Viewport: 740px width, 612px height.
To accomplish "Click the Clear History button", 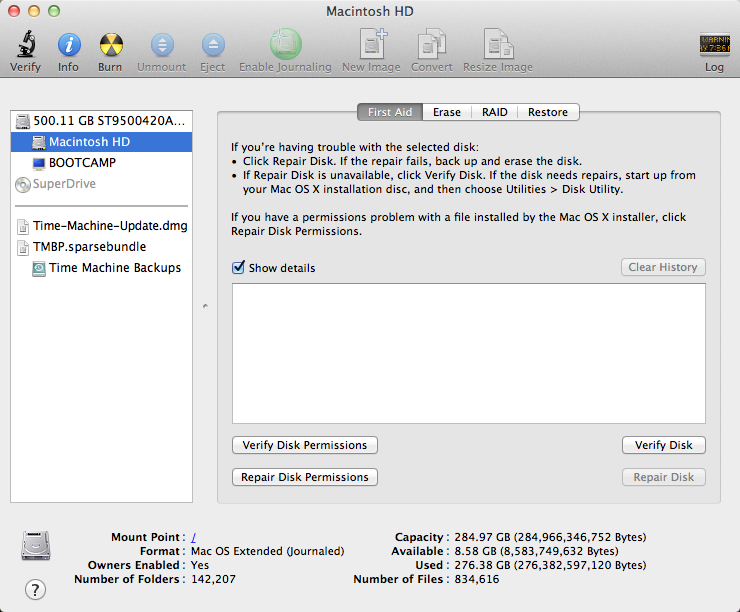I will point(663,267).
